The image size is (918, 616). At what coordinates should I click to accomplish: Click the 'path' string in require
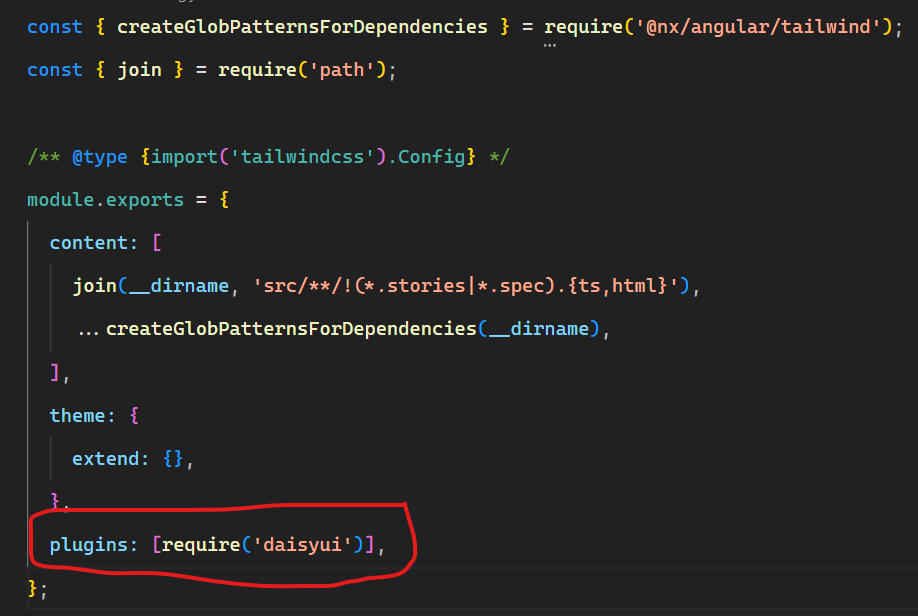coord(341,70)
